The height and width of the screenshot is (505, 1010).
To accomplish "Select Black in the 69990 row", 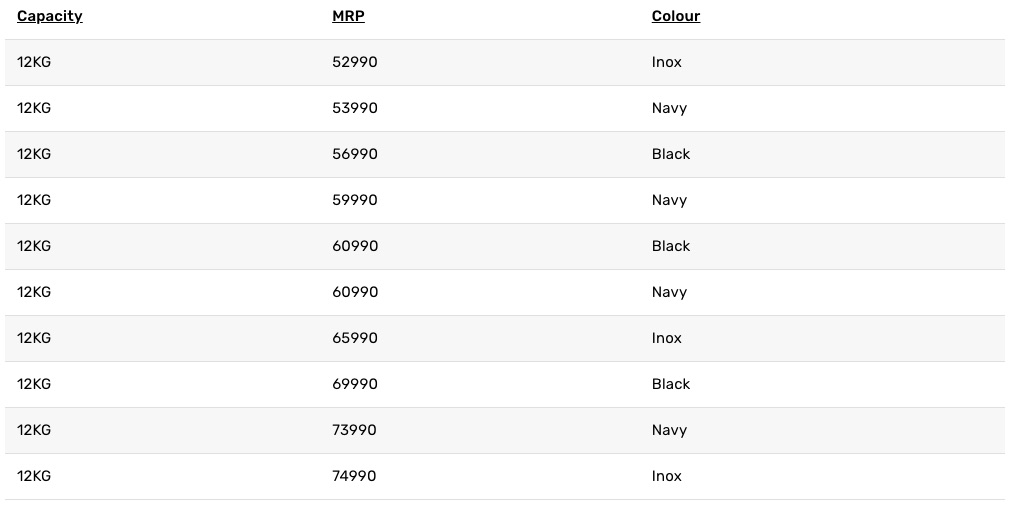I will 671,384.
